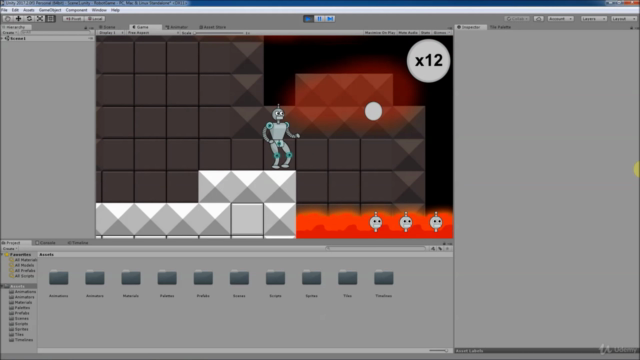Open the Account dropdown
Viewport: 640px width, 360px height.
[560, 19]
